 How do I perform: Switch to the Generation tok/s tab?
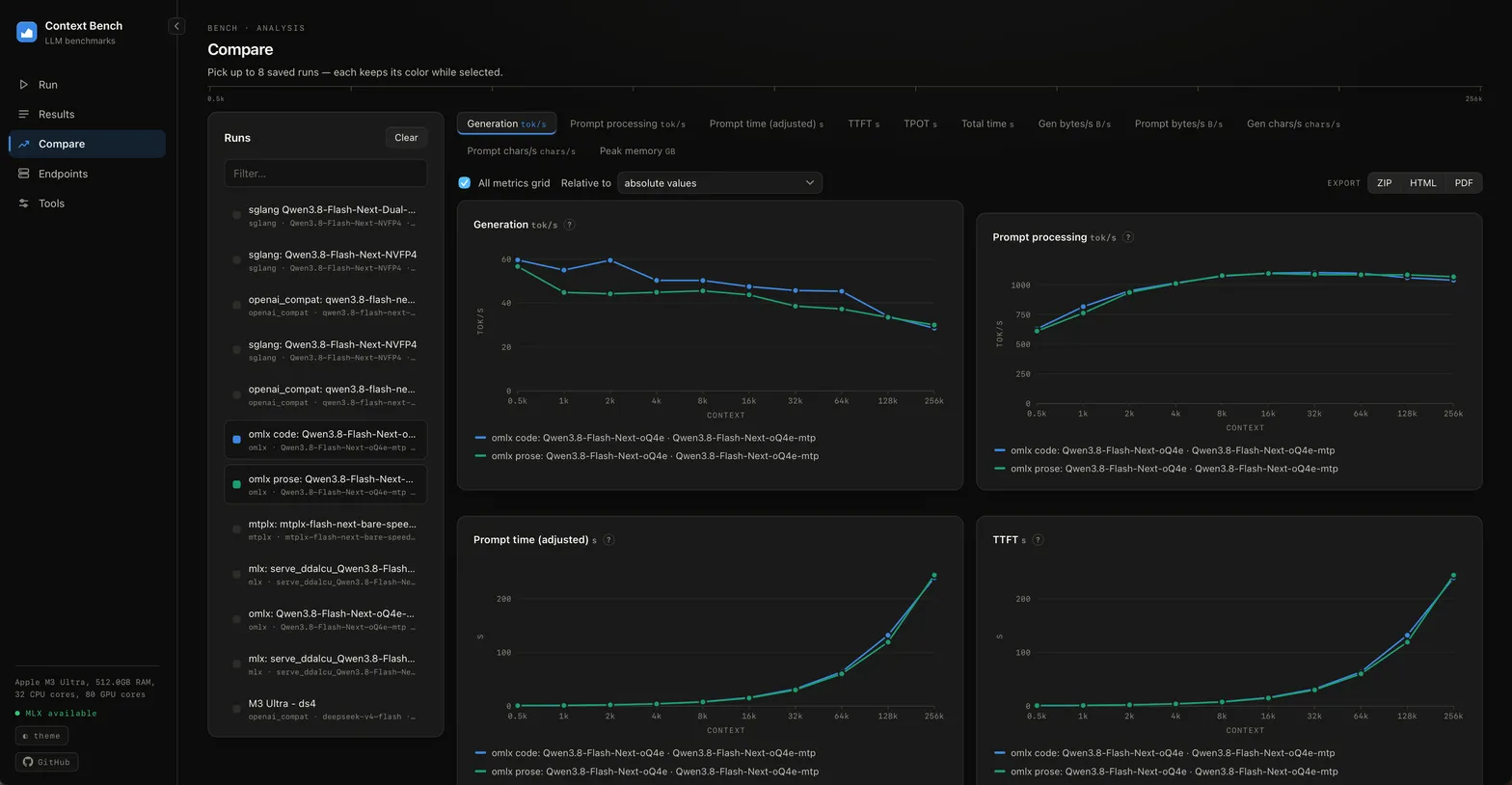coord(506,123)
